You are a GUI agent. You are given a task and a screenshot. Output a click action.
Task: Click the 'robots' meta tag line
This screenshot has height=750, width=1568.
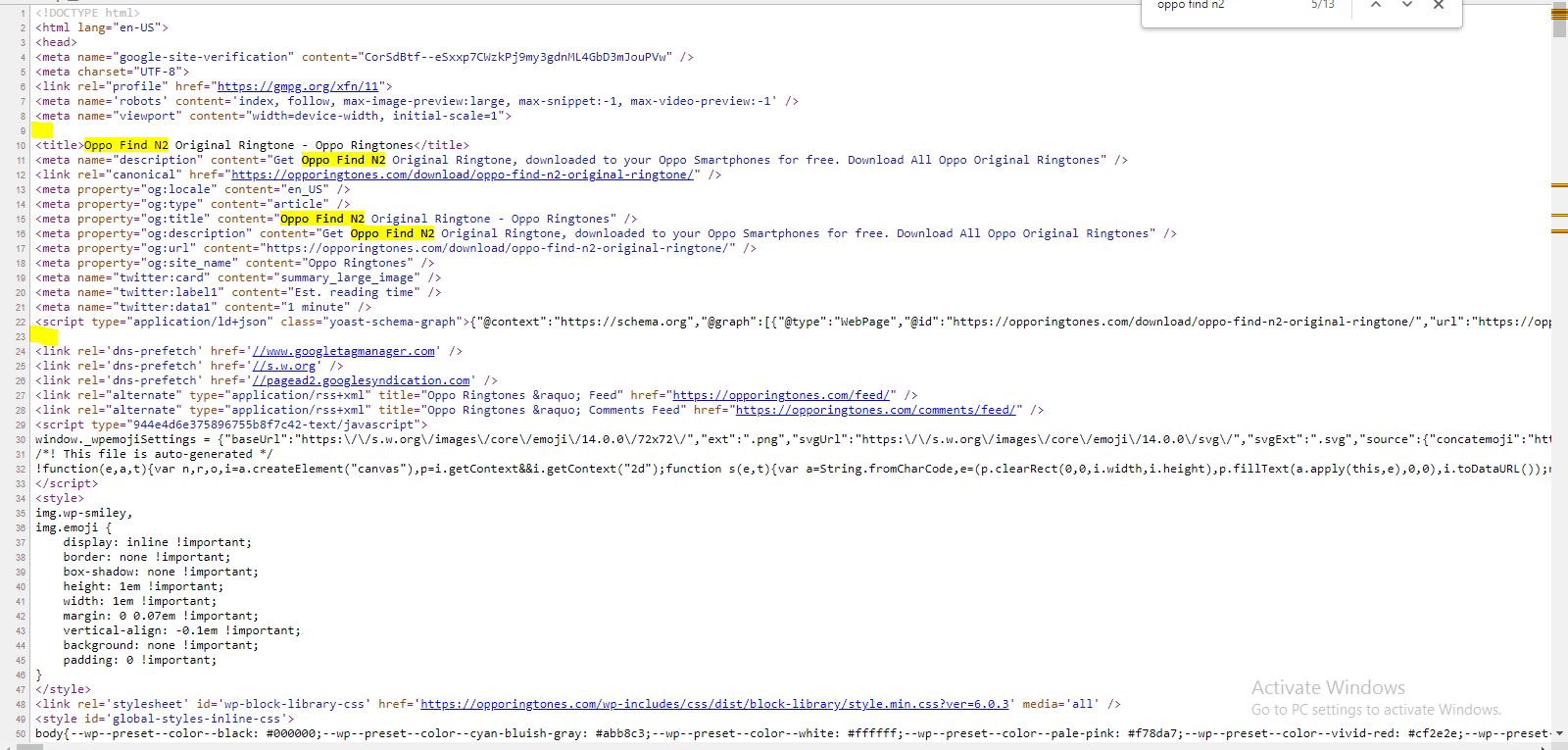point(416,101)
